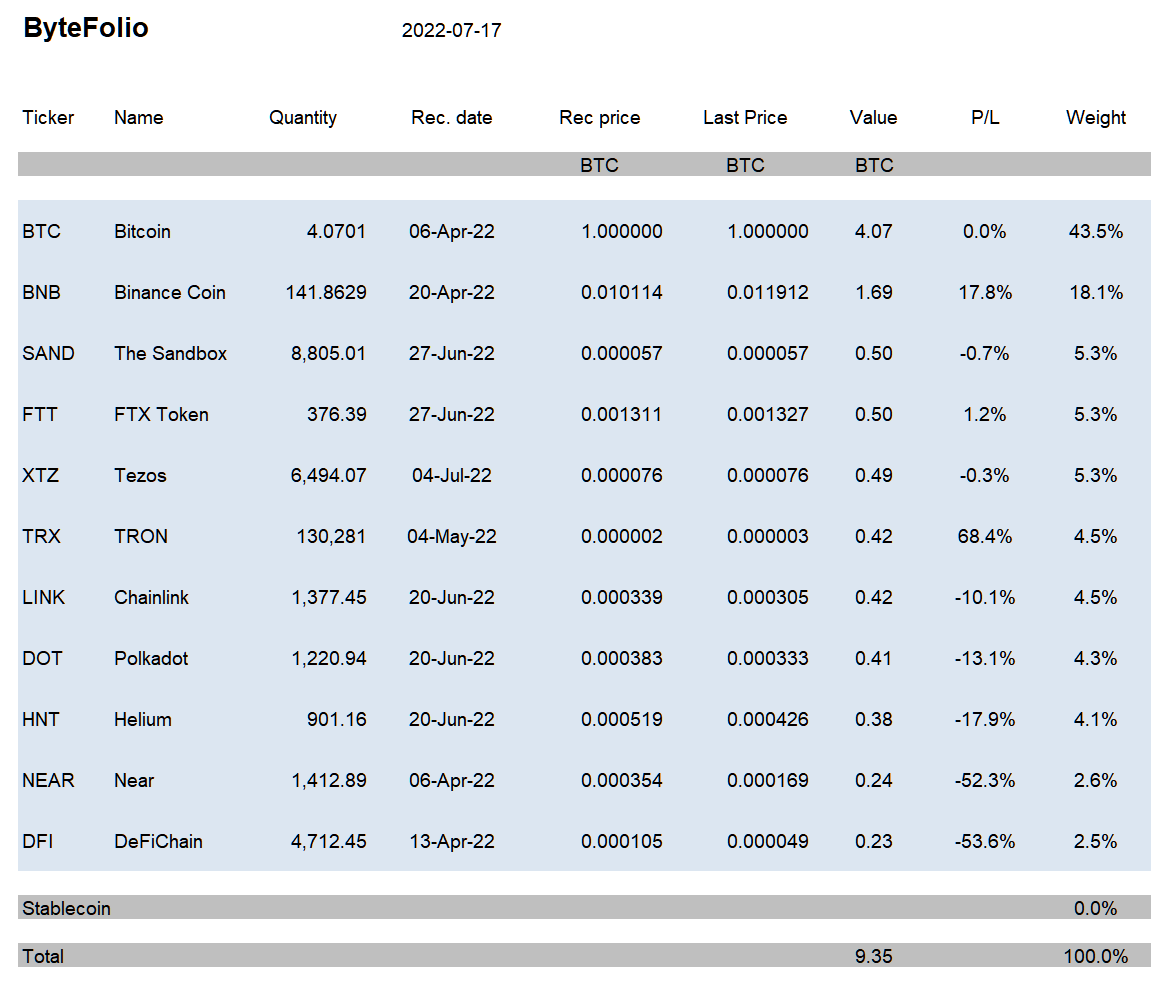1176x994 pixels.
Task: Click the Quantity column header
Action: tap(303, 118)
